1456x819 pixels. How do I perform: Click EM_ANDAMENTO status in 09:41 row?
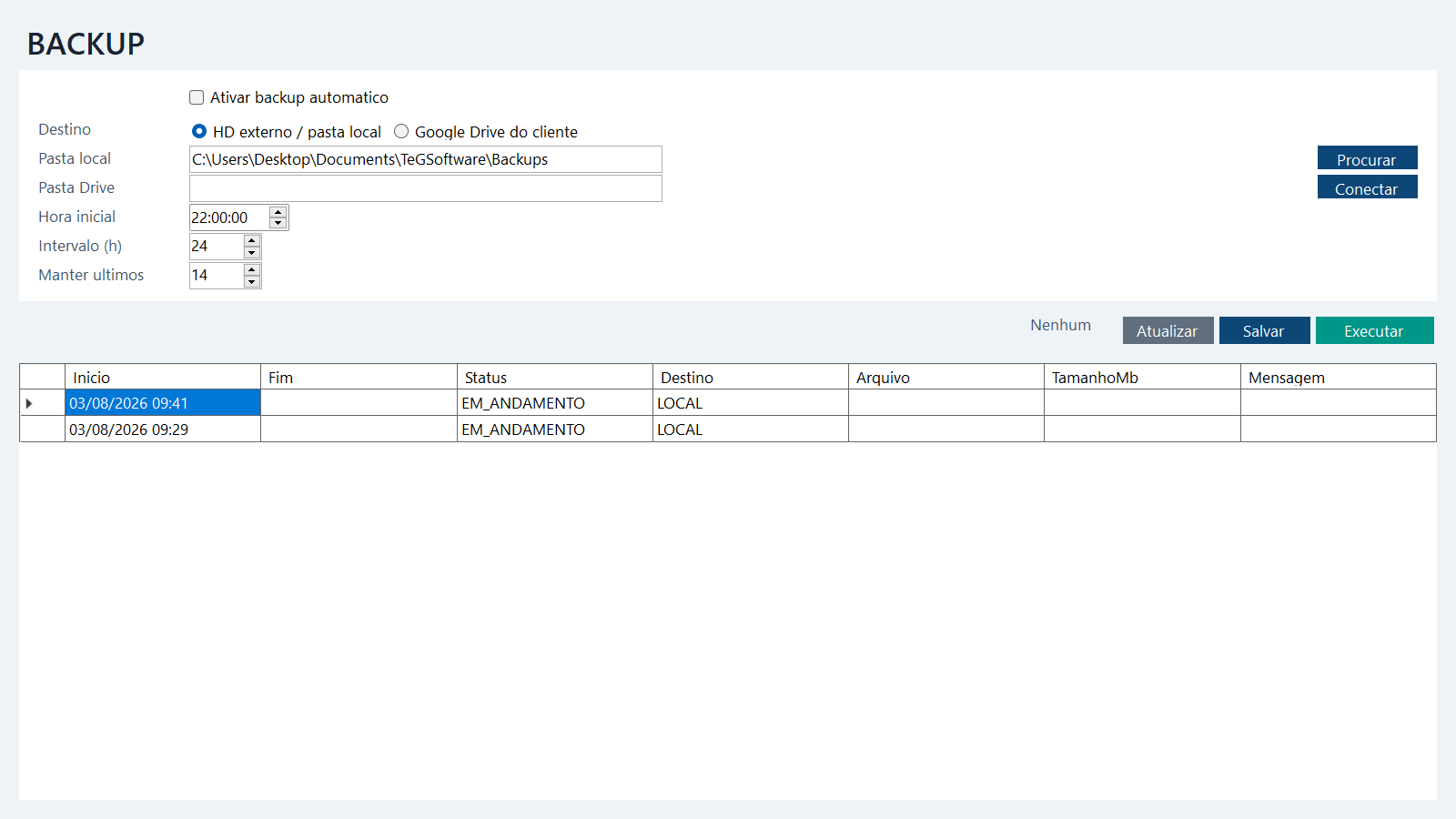point(555,403)
